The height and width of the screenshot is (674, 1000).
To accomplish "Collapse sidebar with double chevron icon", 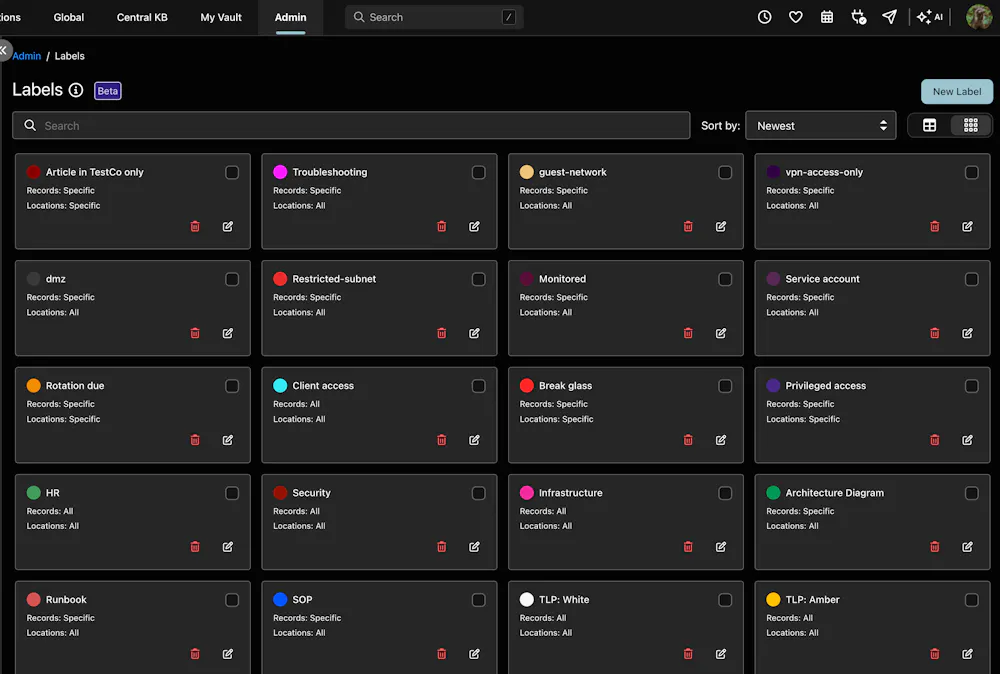I will (x=4, y=50).
